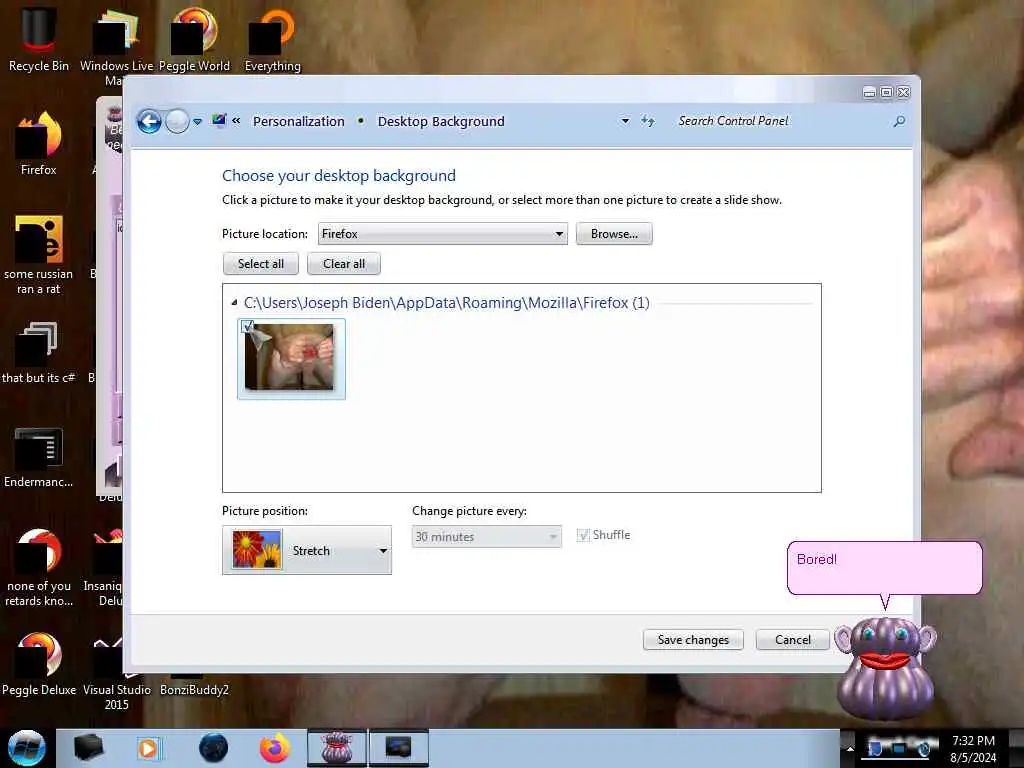Open the Picture position Stretch dropdown
This screenshot has width=1024, height=768.
click(x=307, y=550)
